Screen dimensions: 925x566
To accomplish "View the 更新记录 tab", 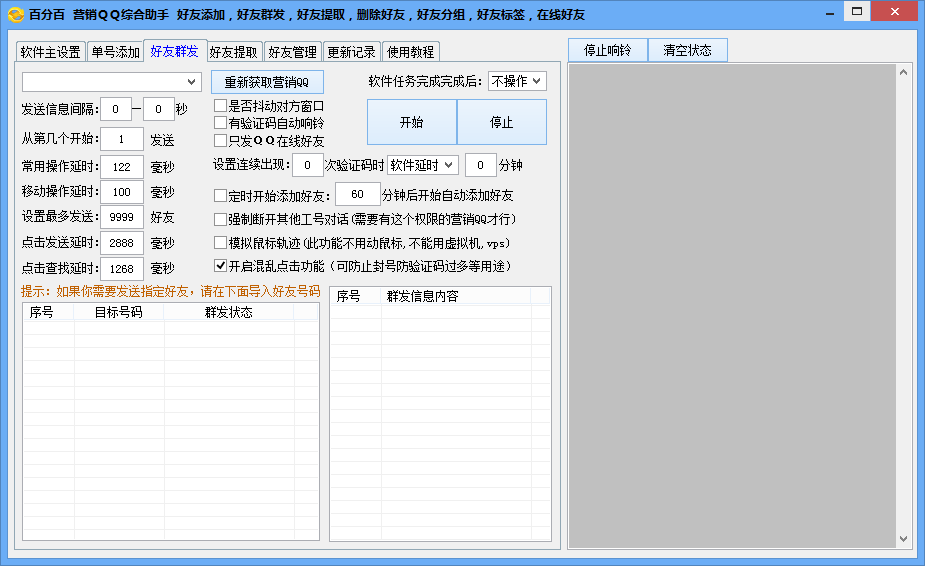I will (352, 52).
